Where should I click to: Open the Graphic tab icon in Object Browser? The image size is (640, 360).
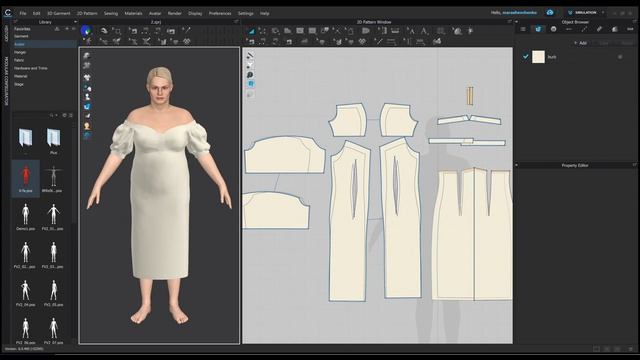pyautogui.click(x=615, y=29)
